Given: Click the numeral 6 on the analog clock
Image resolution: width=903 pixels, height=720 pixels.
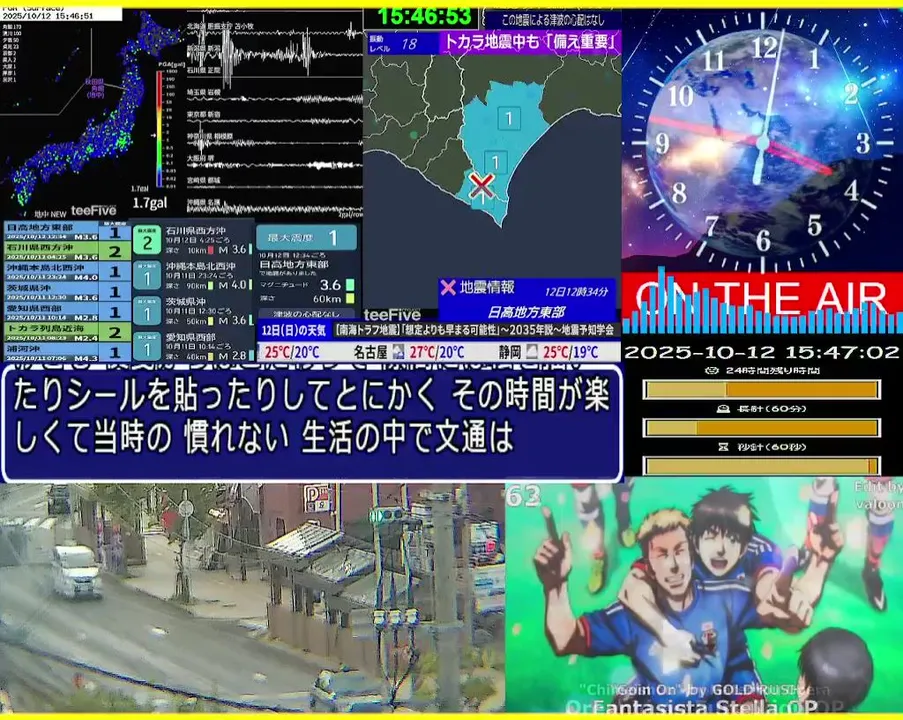Looking at the screenshot, I should pos(763,241).
